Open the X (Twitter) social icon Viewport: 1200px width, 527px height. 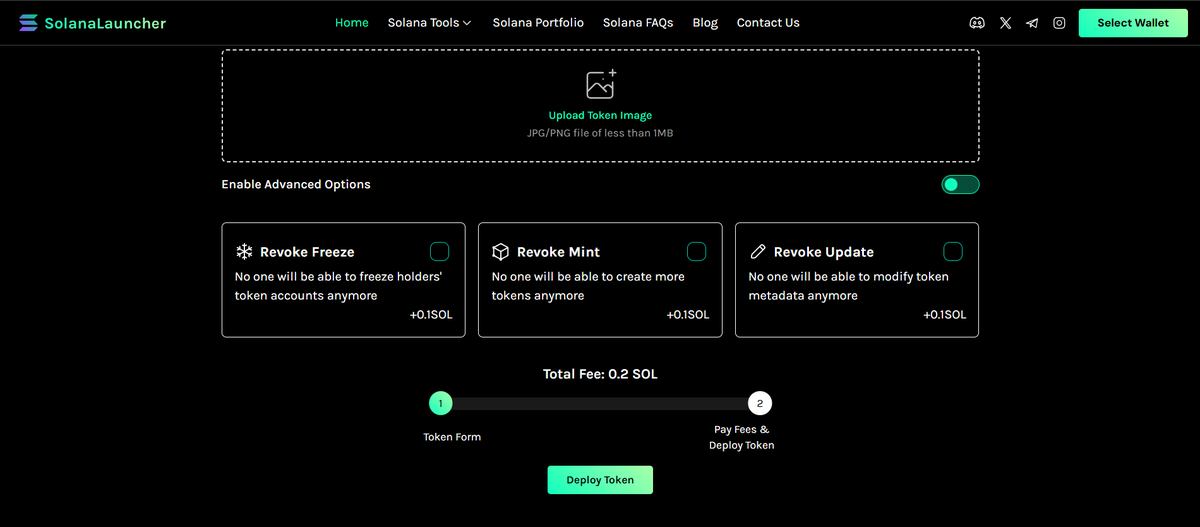coord(1005,23)
